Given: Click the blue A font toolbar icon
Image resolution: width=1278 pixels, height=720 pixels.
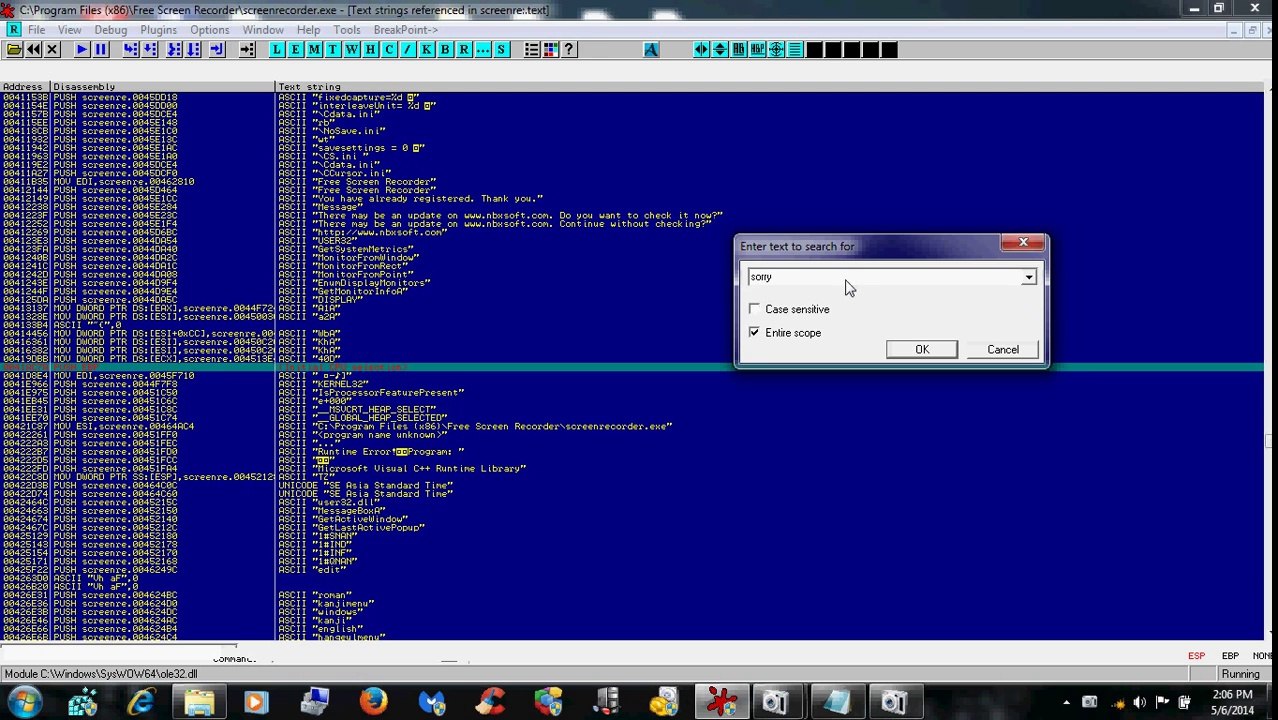Looking at the screenshot, I should pyautogui.click(x=651, y=50).
